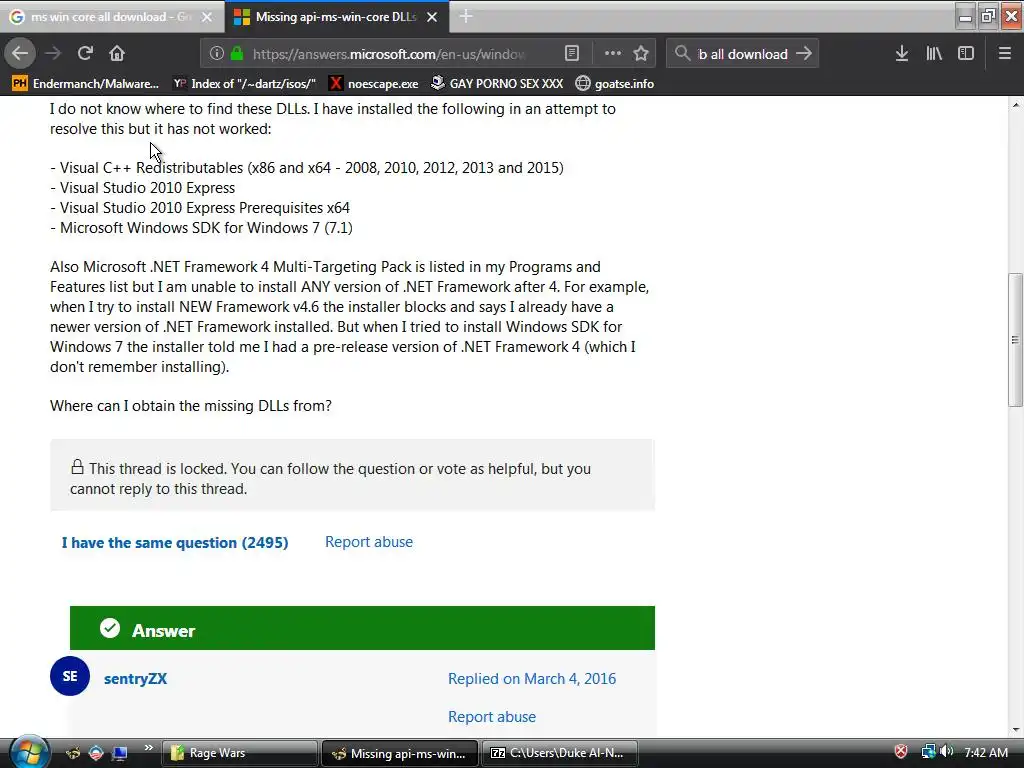Click the scrollbar down arrow

click(1016, 730)
